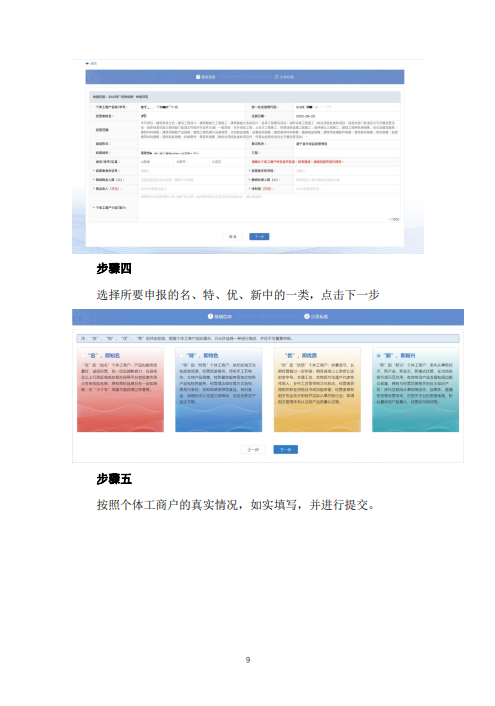Select step 1 circle in upper form header
Screen dimensions: 495x706
pos(198,77)
